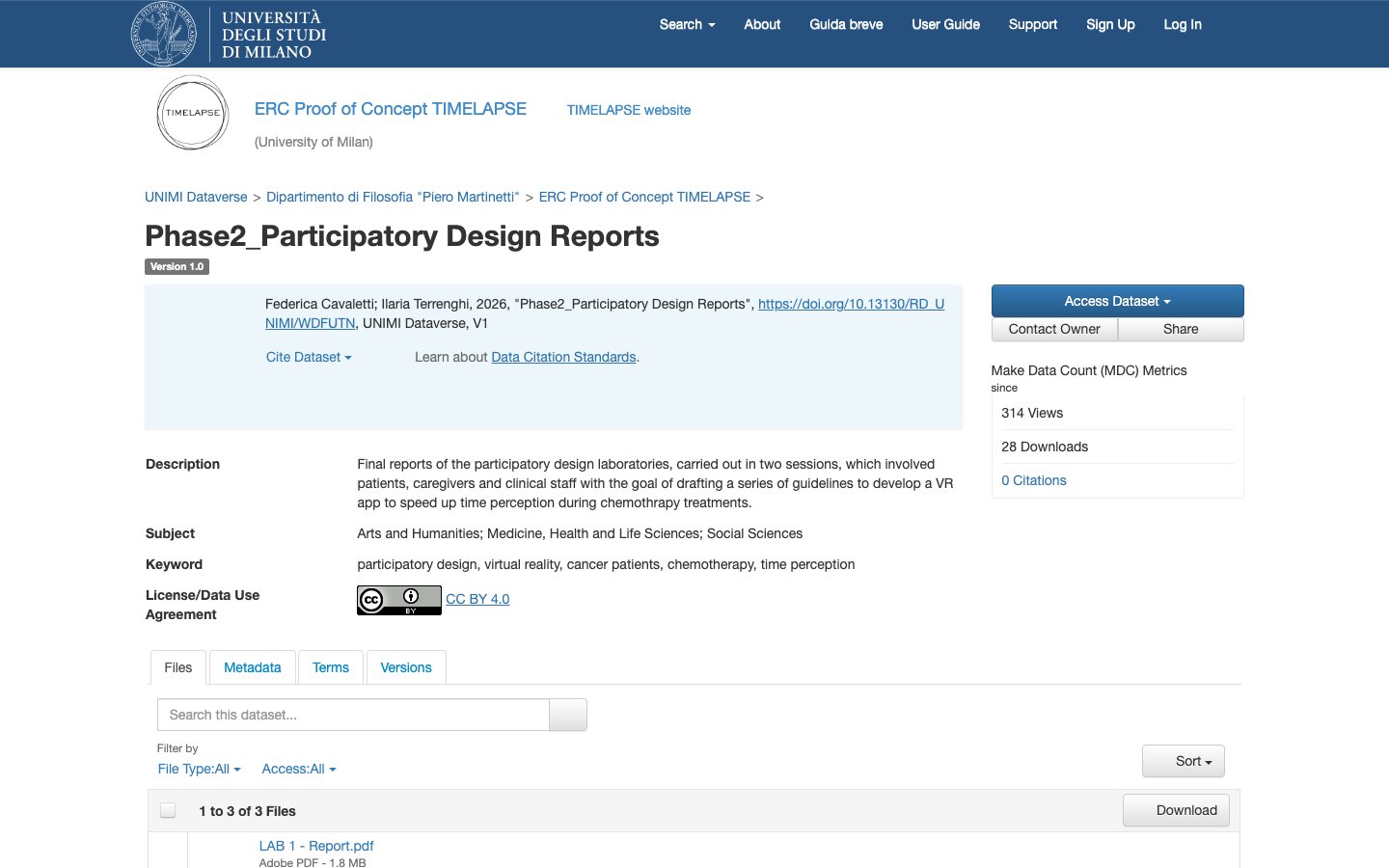The height and width of the screenshot is (868, 1389).
Task: Switch to the Metadata tab
Action: pos(253,667)
